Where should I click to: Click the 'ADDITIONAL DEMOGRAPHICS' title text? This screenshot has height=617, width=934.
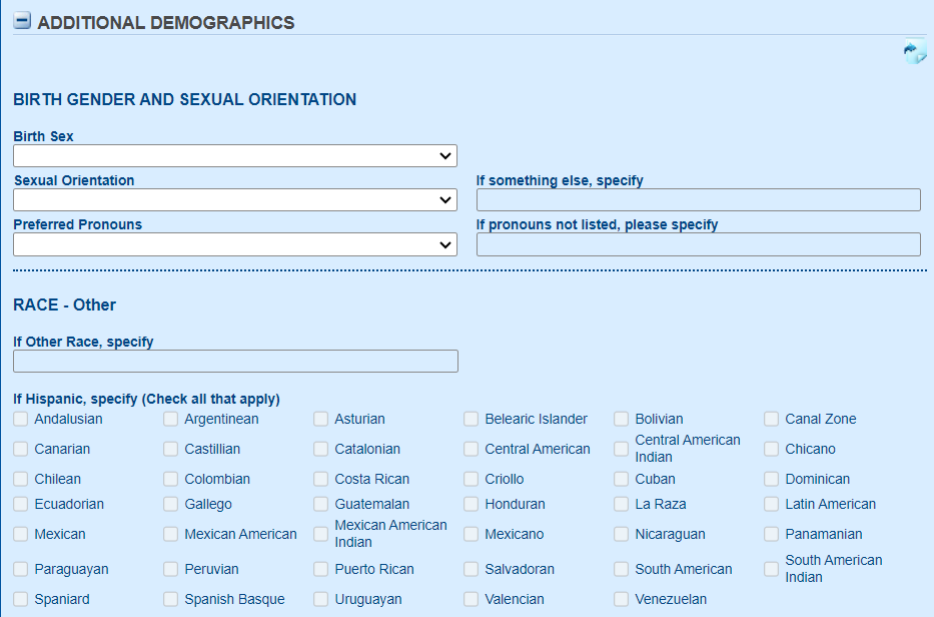point(166,23)
